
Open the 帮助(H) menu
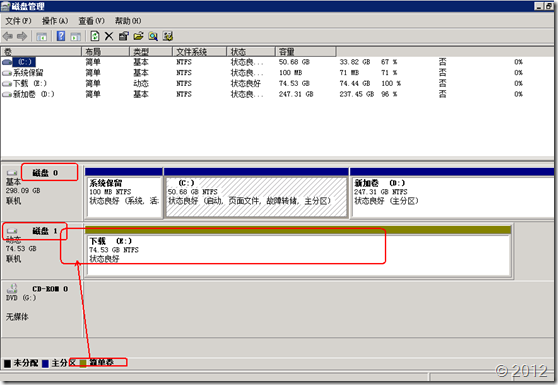128,21
